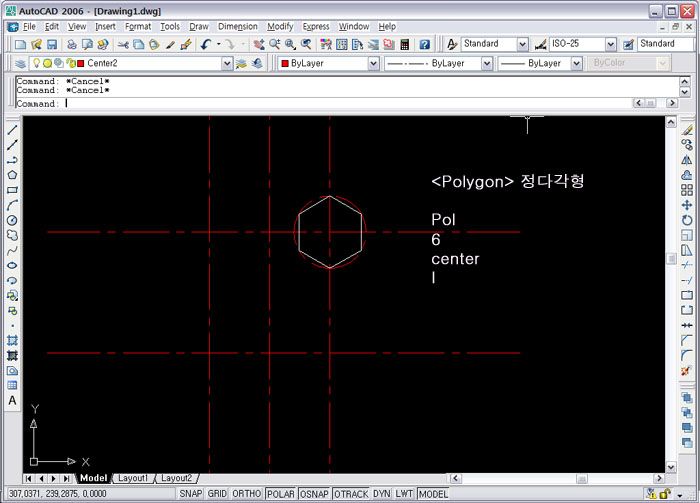Image resolution: width=700 pixels, height=503 pixels.
Task: Select the Ellipse tool
Action: [12, 266]
